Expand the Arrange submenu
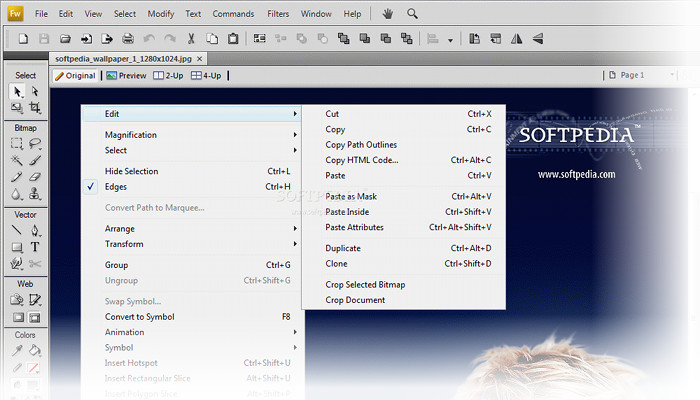 pyautogui.click(x=193, y=229)
